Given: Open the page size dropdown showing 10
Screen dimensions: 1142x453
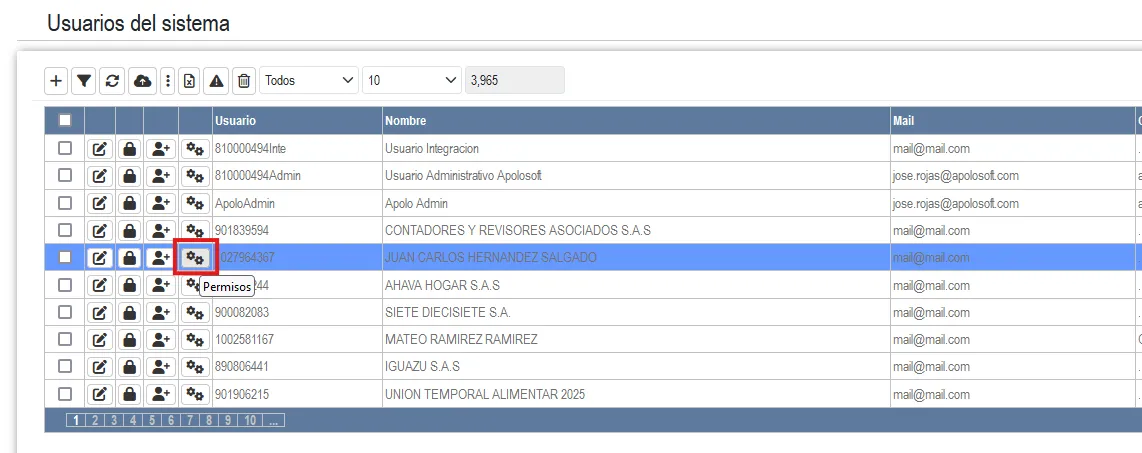Looking at the screenshot, I should coord(411,81).
